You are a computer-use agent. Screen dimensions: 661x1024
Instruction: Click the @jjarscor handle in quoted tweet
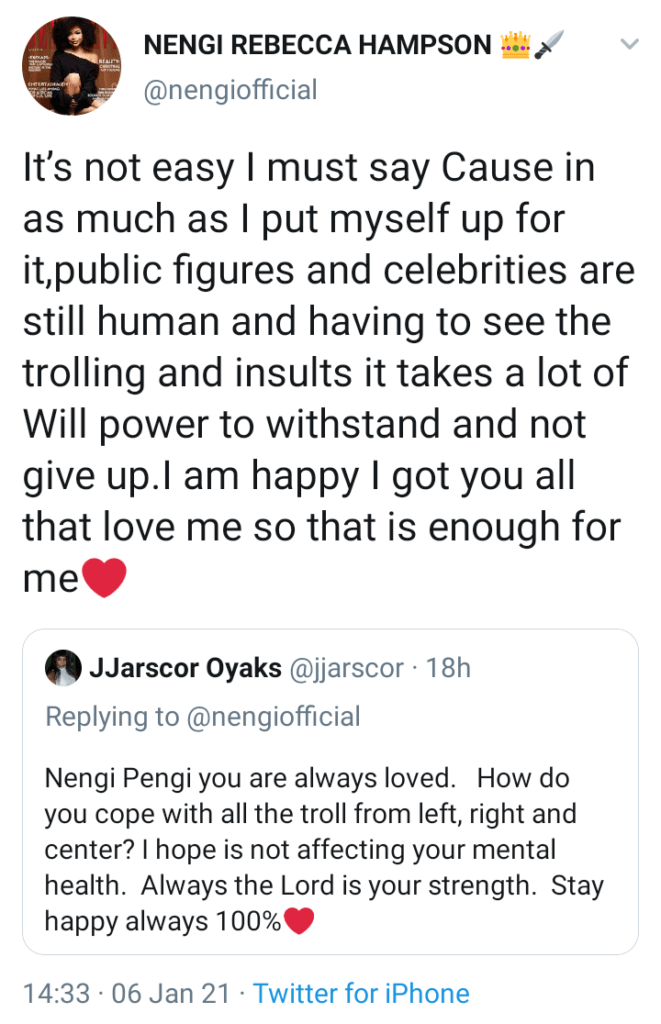tap(347, 669)
